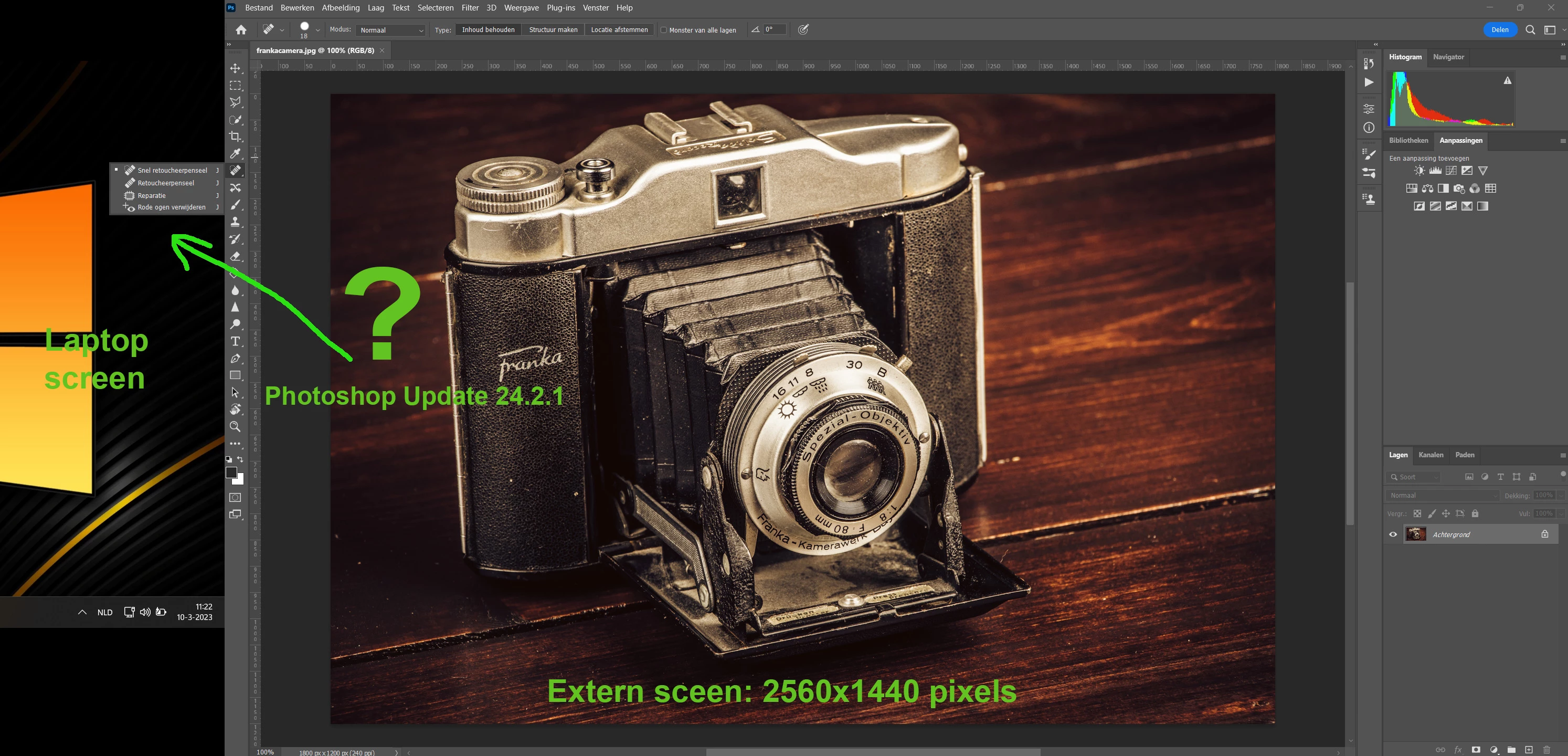The height and width of the screenshot is (756, 1568).
Task: Toggle Quick Mask mode icon
Action: (x=236, y=497)
